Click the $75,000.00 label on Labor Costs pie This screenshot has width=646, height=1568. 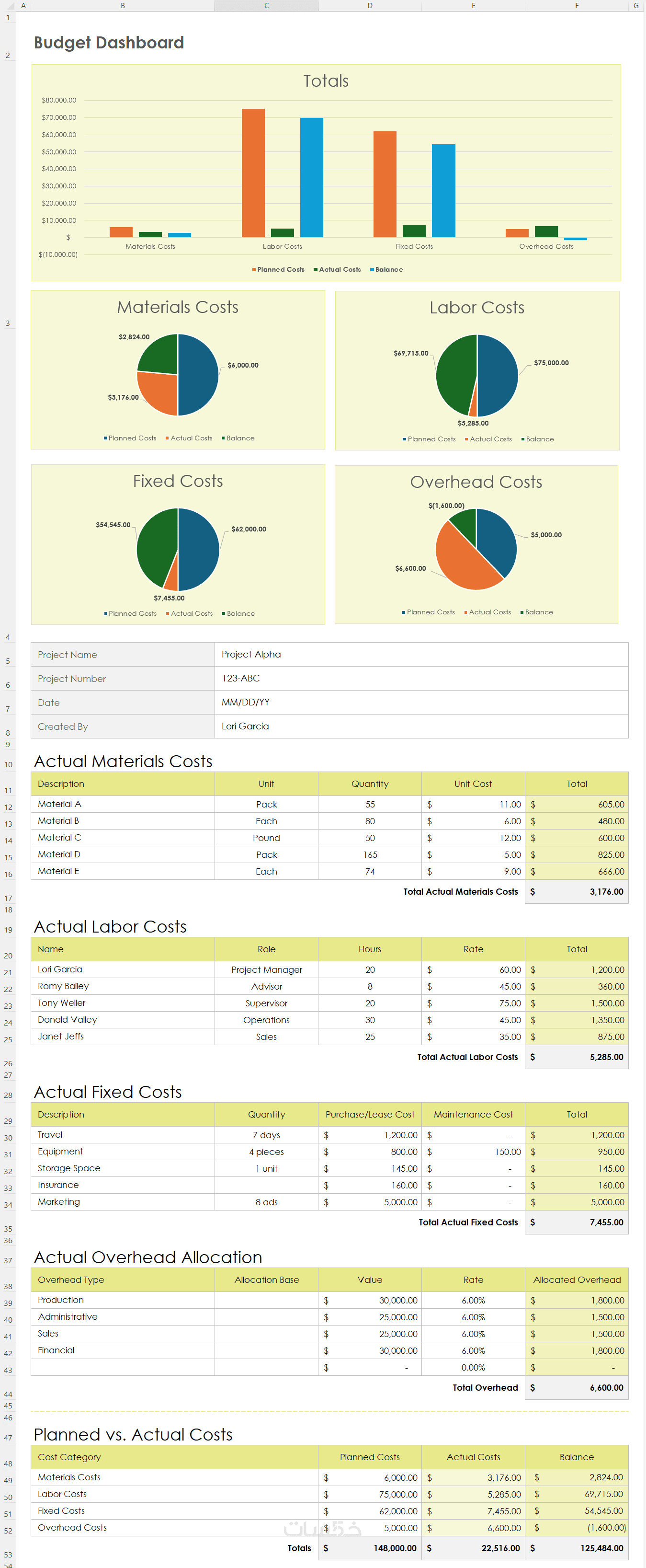(551, 363)
